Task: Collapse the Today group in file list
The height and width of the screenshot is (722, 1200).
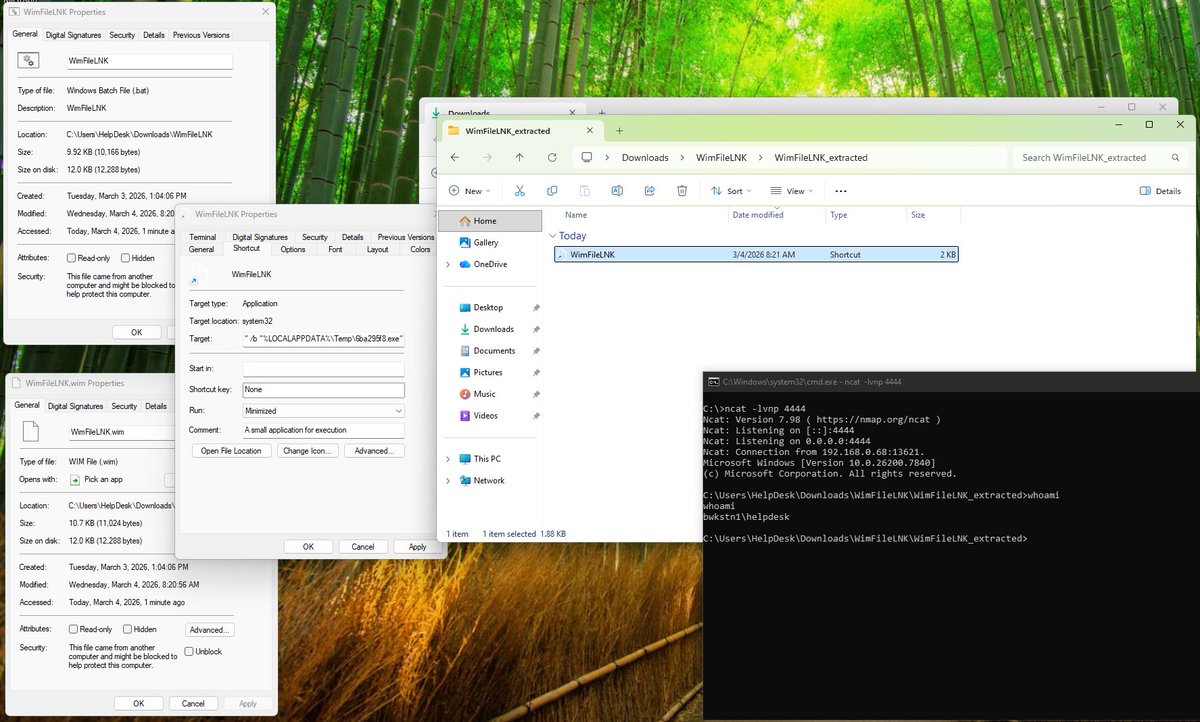Action: [x=553, y=236]
